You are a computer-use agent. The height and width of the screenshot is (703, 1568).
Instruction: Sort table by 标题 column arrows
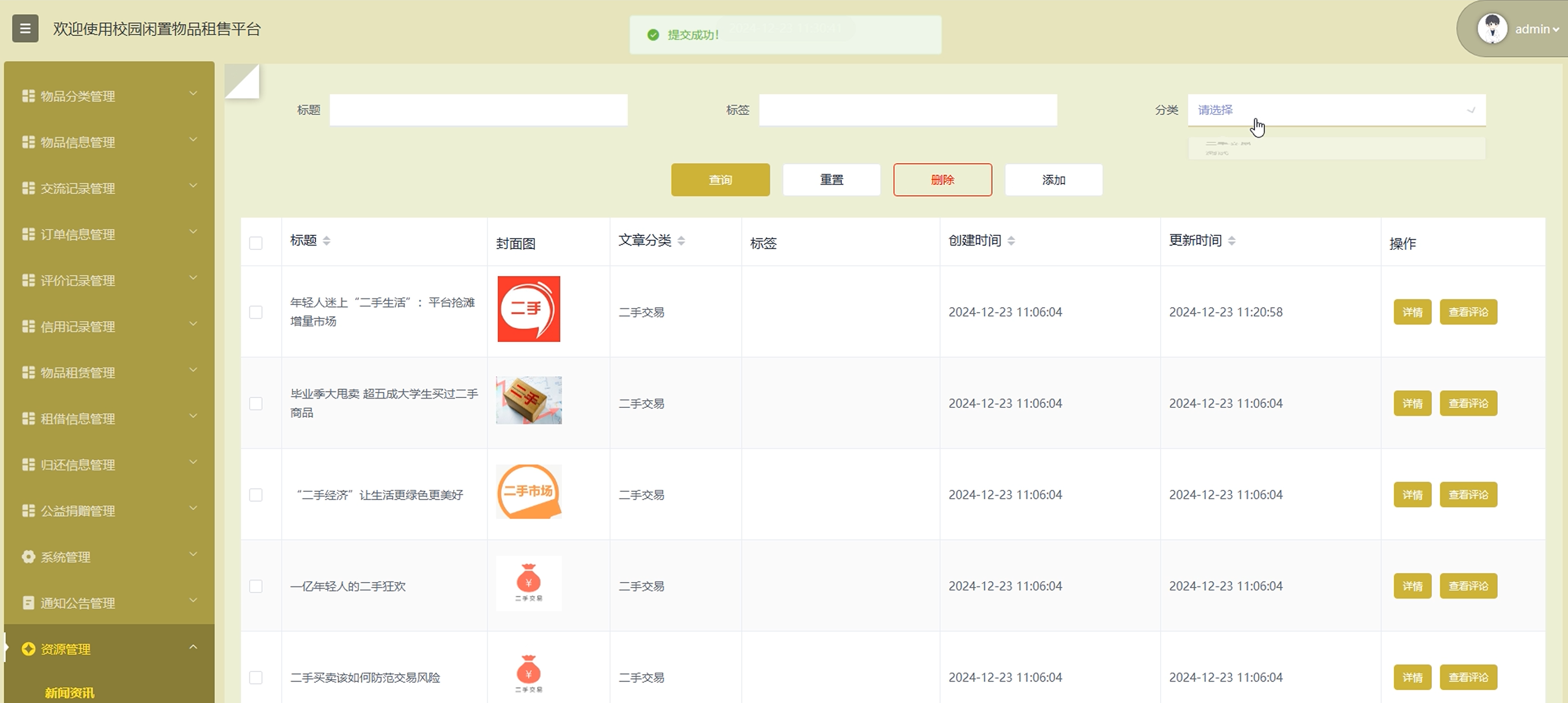pyautogui.click(x=327, y=241)
